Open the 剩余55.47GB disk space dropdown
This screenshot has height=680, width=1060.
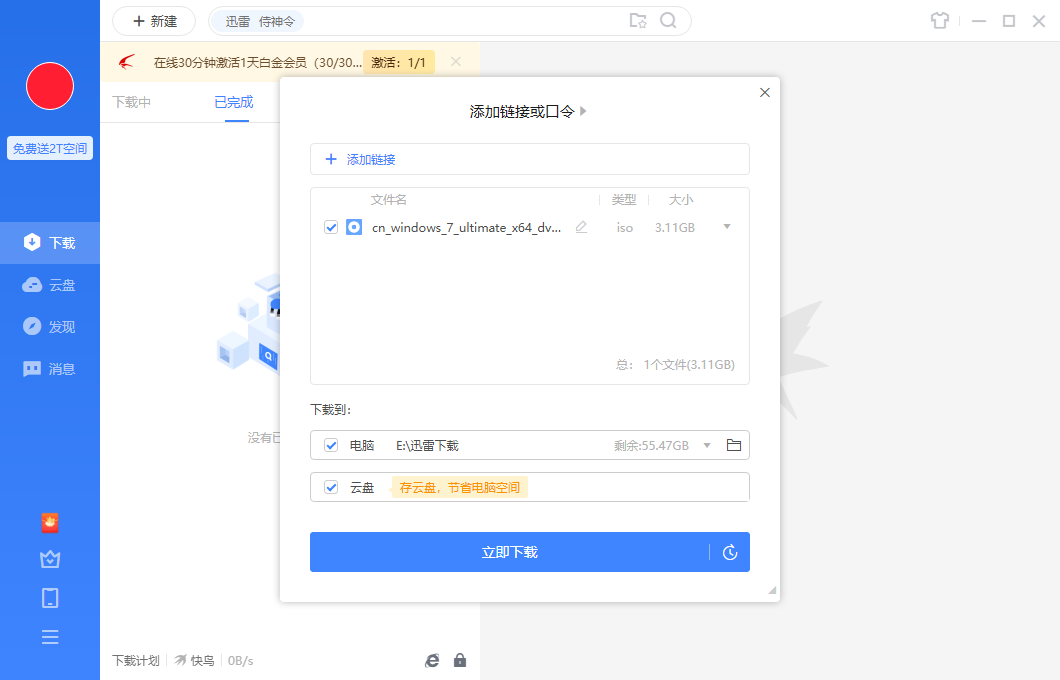pyautogui.click(x=706, y=445)
